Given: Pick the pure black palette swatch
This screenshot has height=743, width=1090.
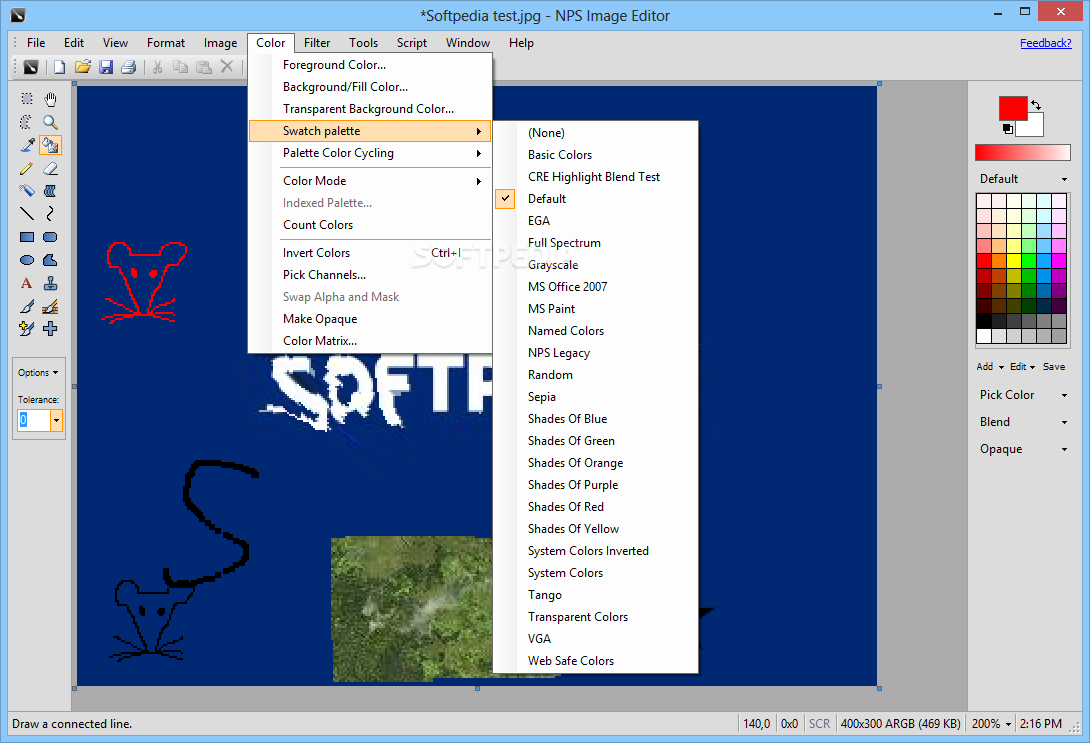Looking at the screenshot, I should (984, 321).
